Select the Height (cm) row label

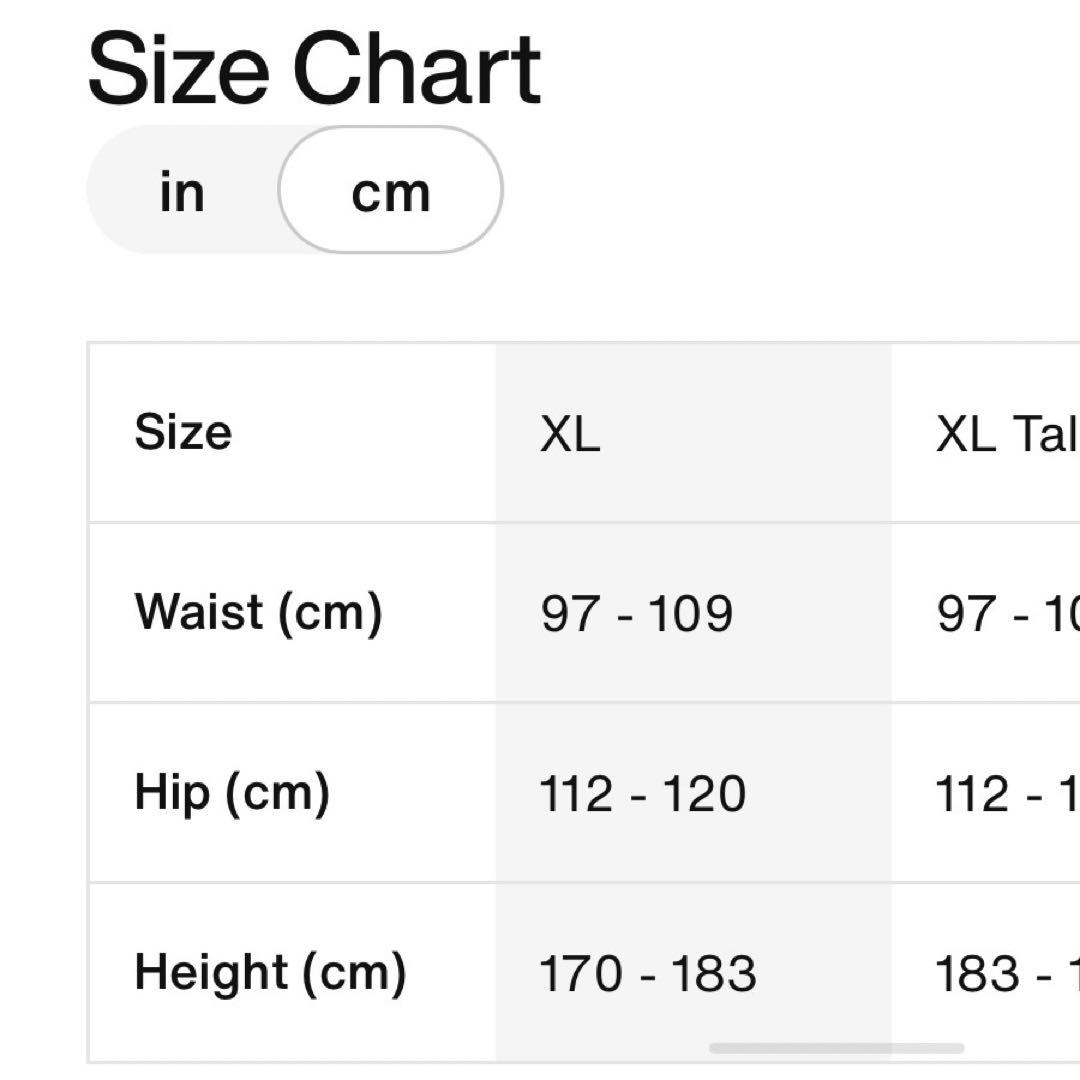(276, 971)
